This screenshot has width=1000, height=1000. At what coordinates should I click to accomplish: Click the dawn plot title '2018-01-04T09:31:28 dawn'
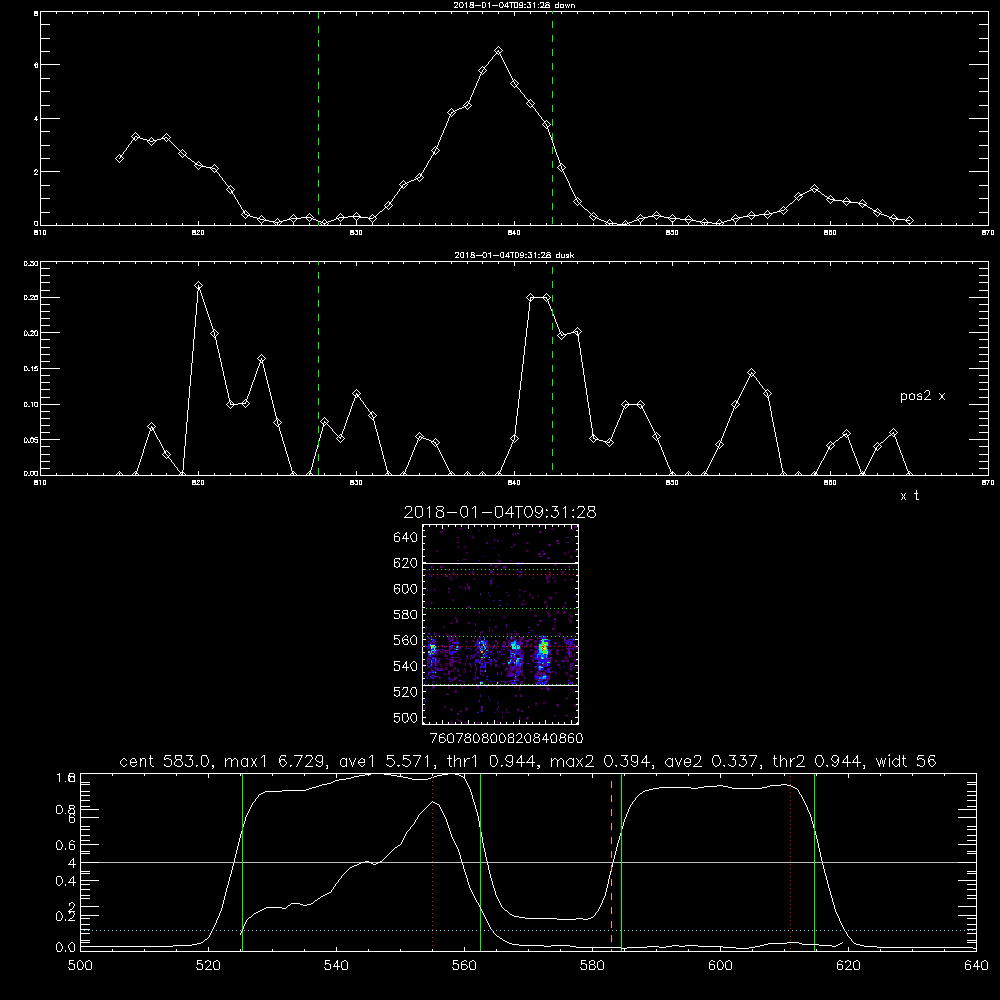click(x=514, y=5)
